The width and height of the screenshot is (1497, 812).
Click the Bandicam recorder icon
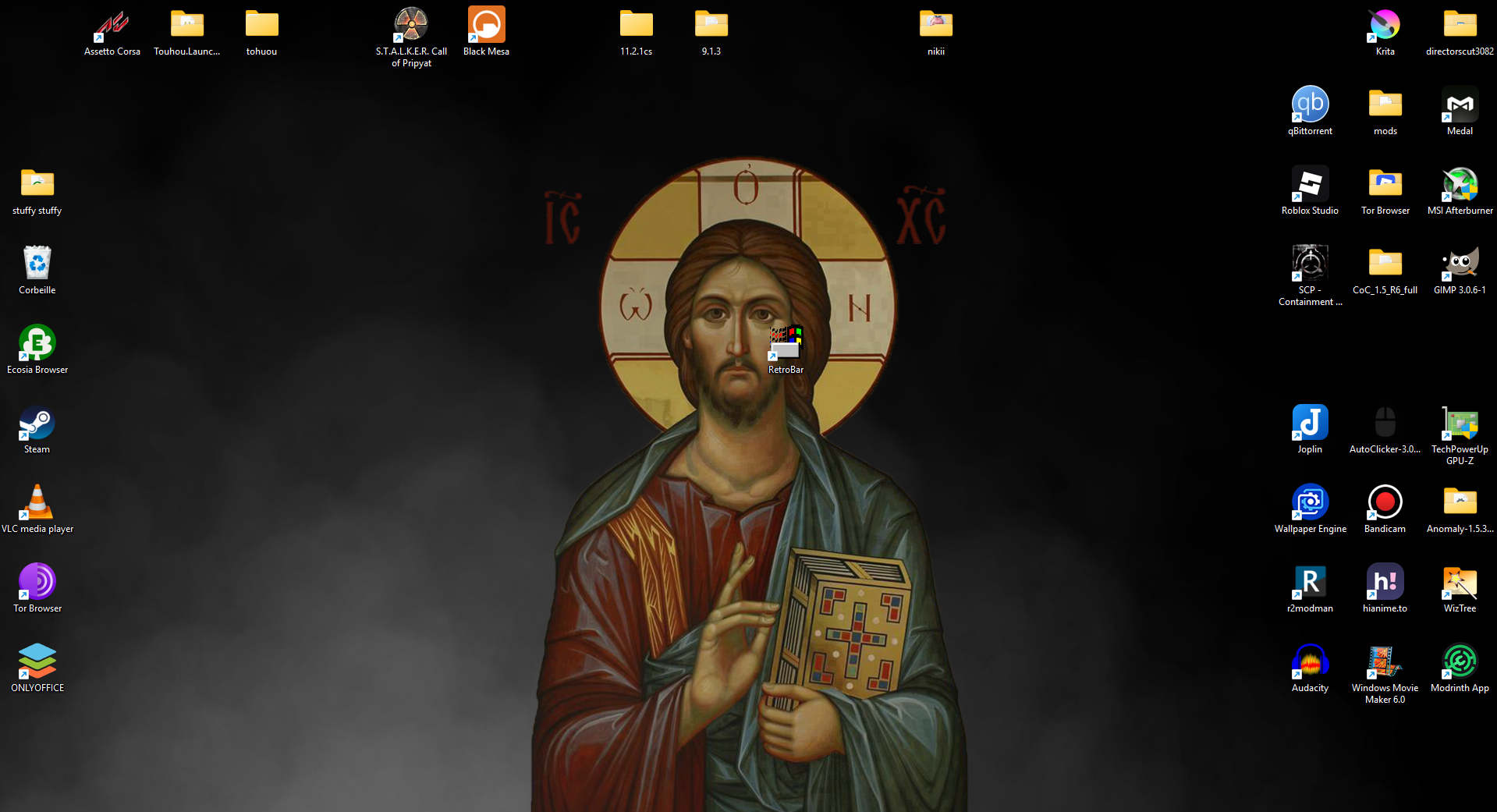(x=1385, y=503)
